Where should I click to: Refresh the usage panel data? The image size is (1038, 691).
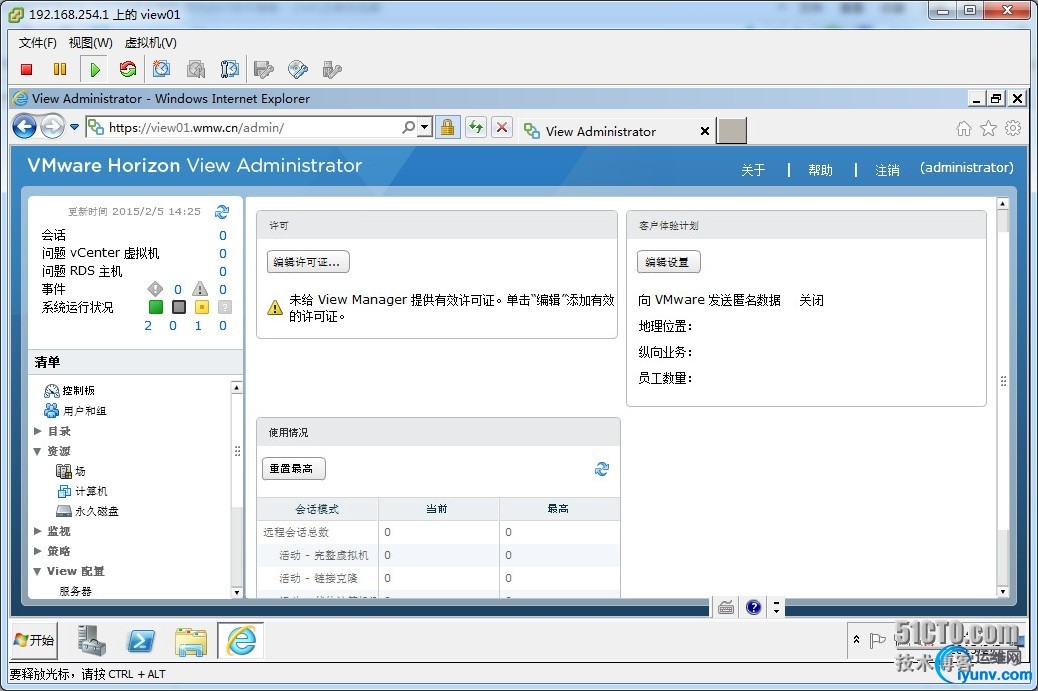tap(601, 469)
